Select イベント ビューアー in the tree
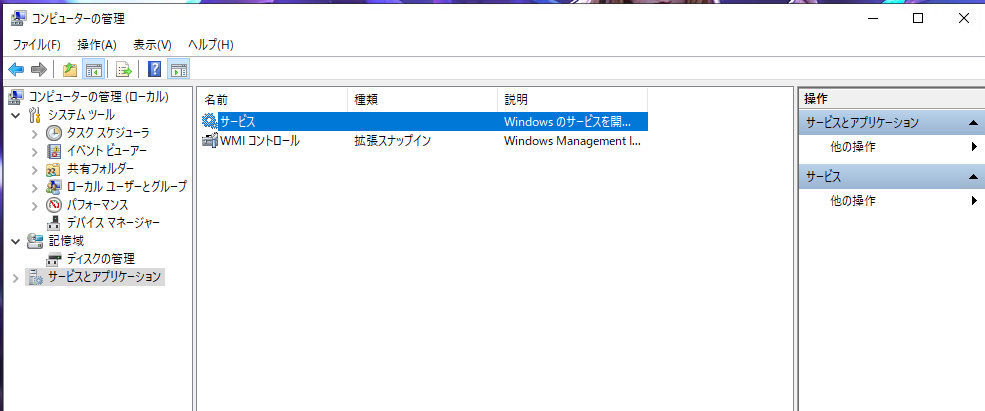985x411 pixels. [107, 151]
